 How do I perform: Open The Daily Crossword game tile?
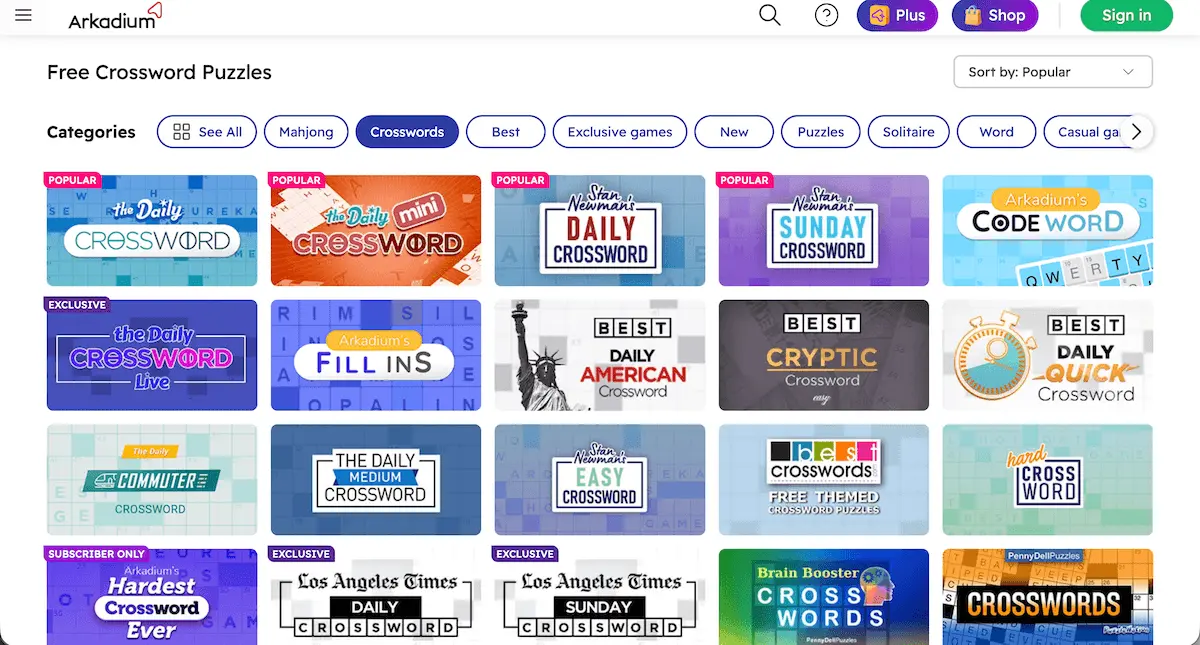pyautogui.click(x=152, y=231)
